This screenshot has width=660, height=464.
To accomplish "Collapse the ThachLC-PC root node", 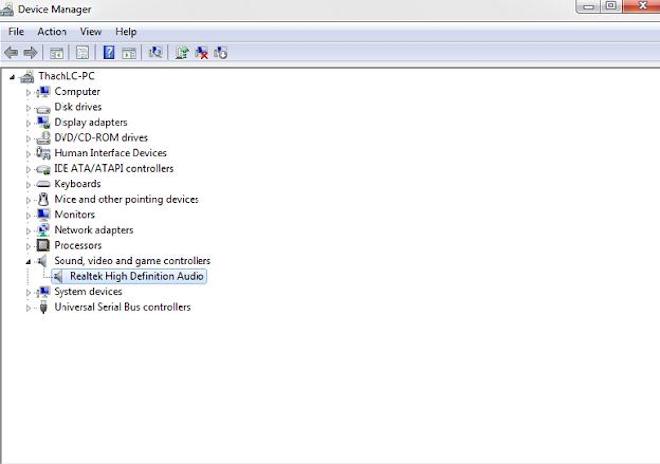I will 12,77.
